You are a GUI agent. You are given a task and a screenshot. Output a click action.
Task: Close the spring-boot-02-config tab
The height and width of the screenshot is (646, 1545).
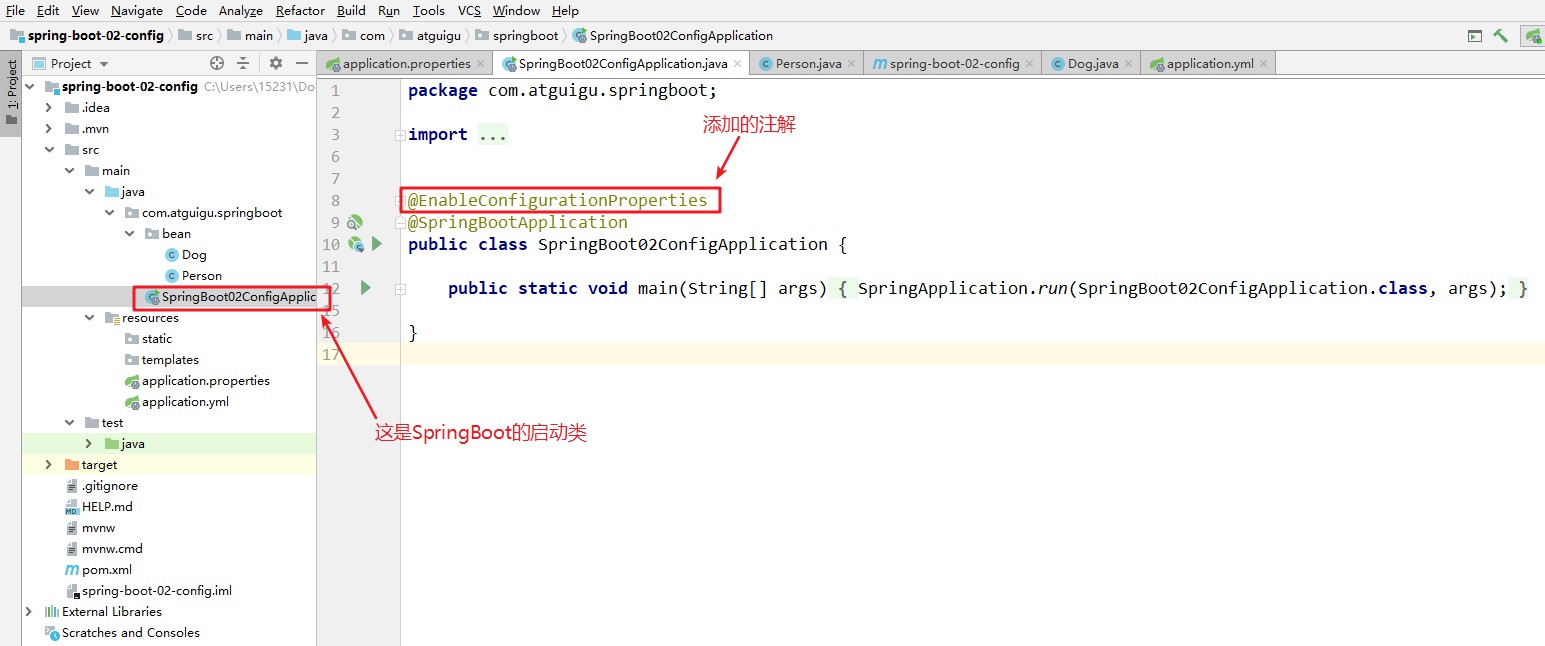1030,62
